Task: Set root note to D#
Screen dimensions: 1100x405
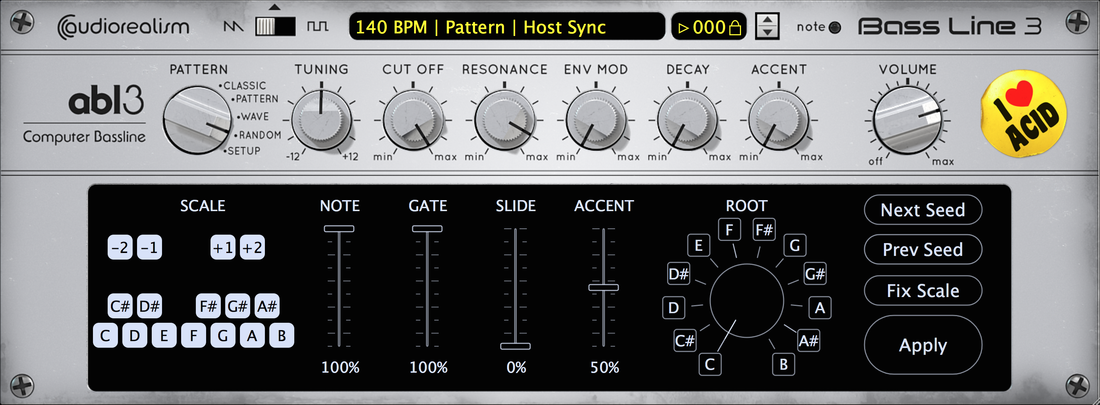Action: (679, 274)
